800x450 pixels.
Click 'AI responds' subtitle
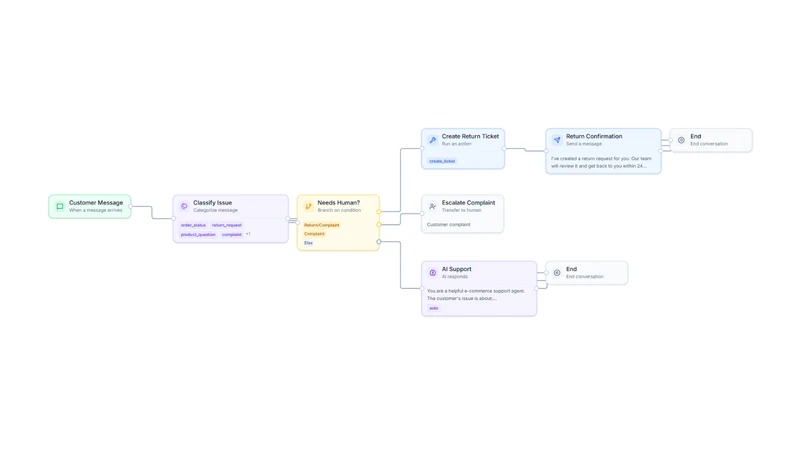pyautogui.click(x=455, y=277)
